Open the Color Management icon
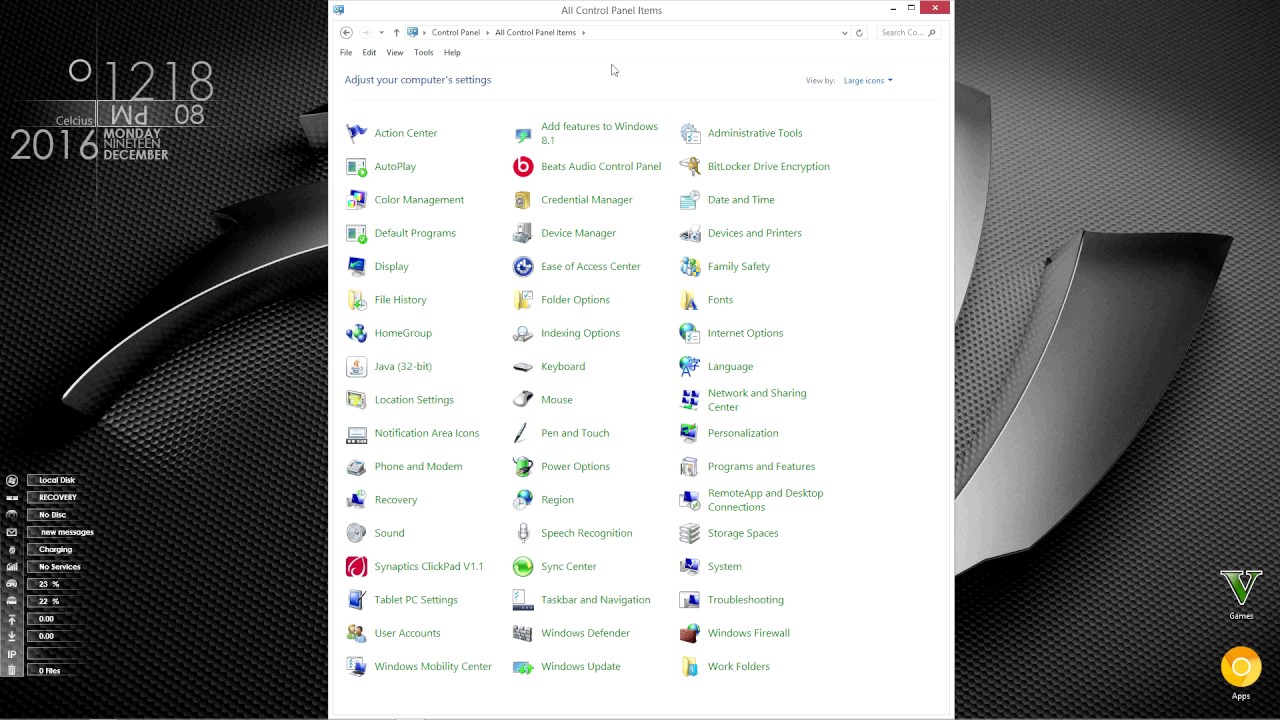 [x=356, y=200]
